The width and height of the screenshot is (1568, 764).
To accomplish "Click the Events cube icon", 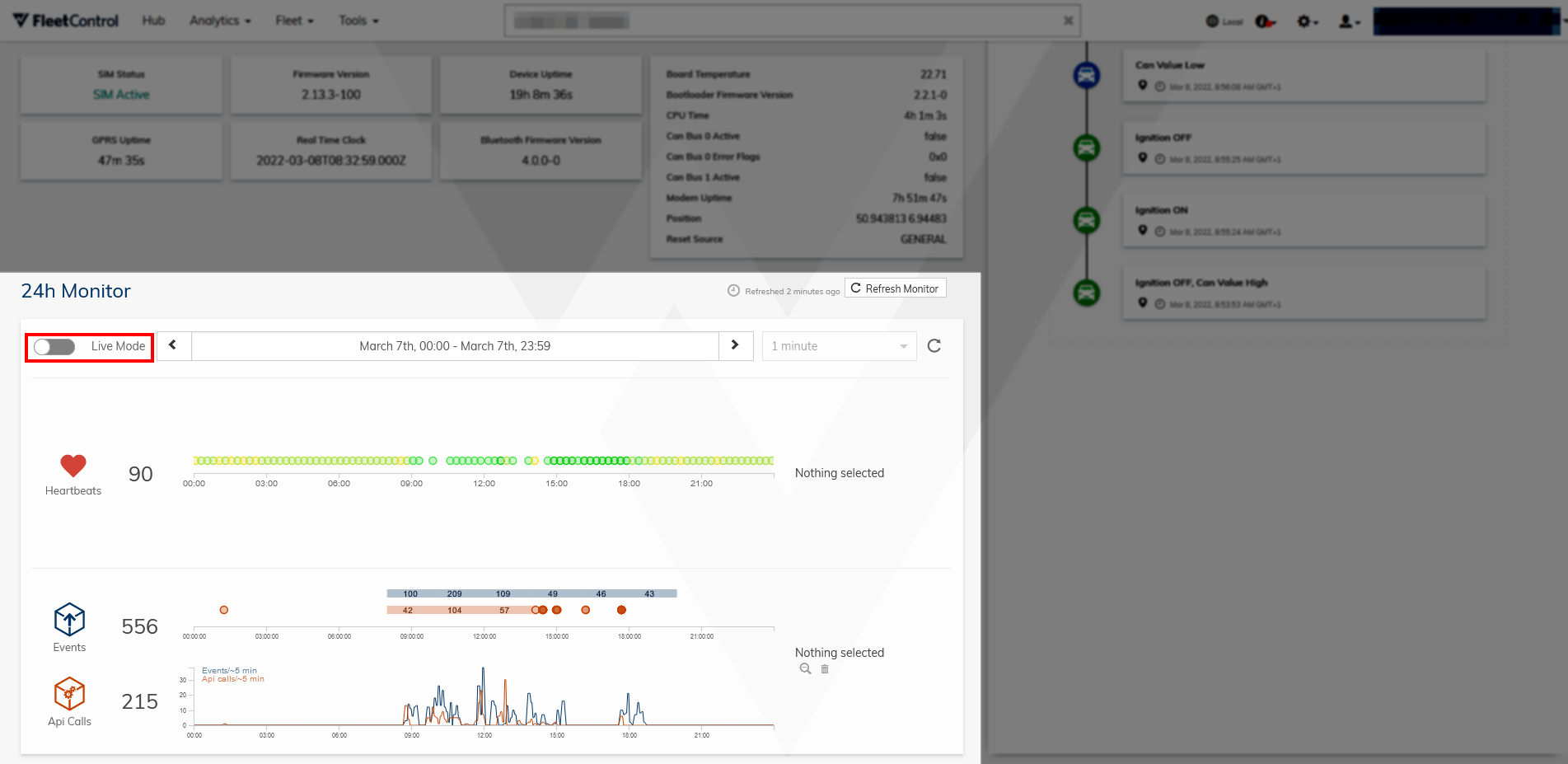I will [x=69, y=620].
